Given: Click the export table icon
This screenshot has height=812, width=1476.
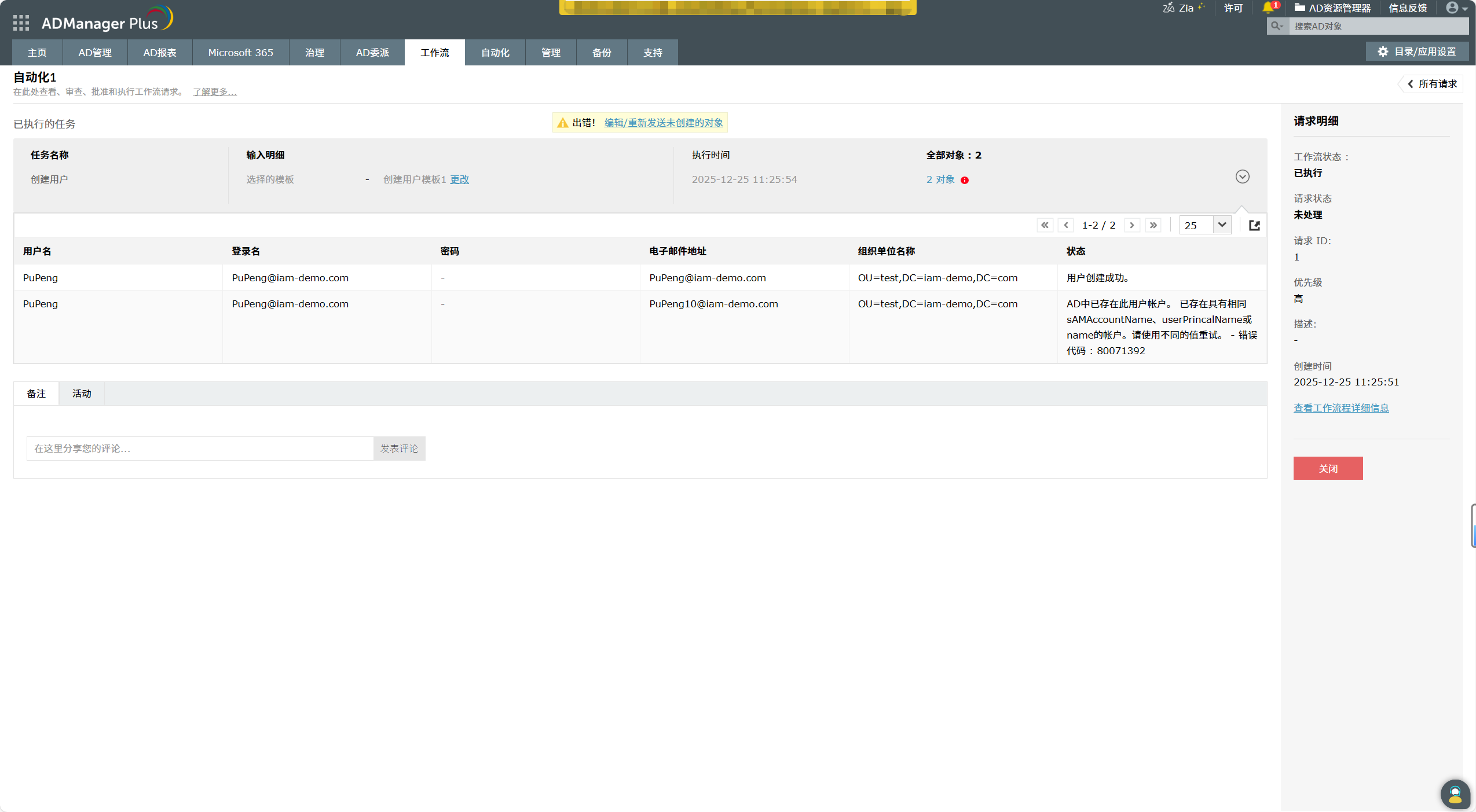Looking at the screenshot, I should pos(1254,225).
